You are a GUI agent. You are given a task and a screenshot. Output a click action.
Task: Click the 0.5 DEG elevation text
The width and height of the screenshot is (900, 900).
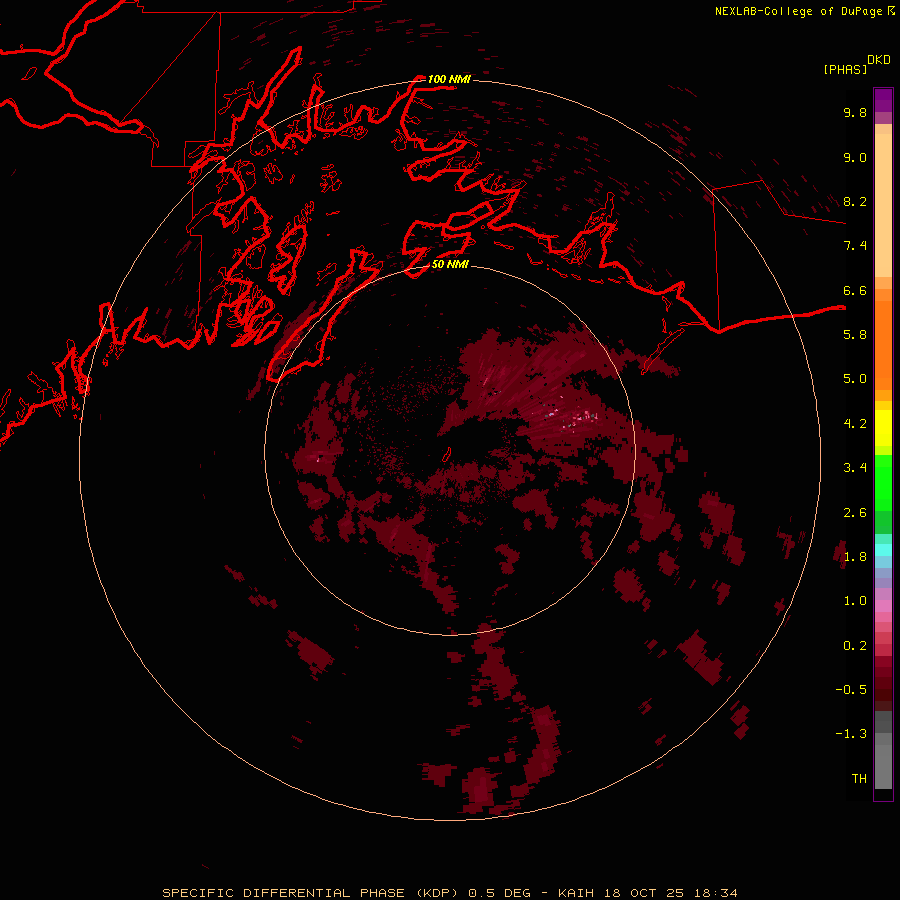tap(499, 893)
